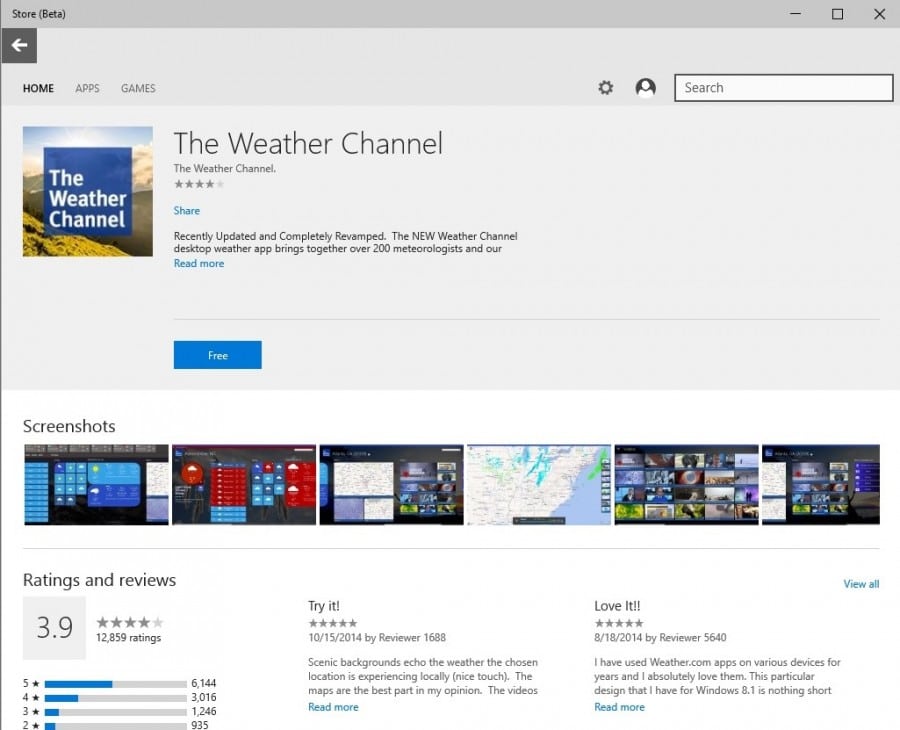Click the stars on Love It!! review

[x=618, y=621]
